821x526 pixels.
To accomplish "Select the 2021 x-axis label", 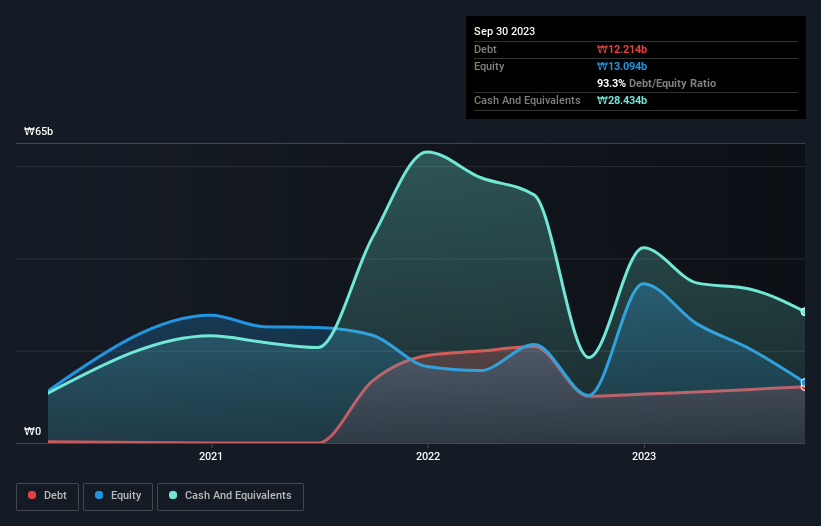I will (x=210, y=456).
